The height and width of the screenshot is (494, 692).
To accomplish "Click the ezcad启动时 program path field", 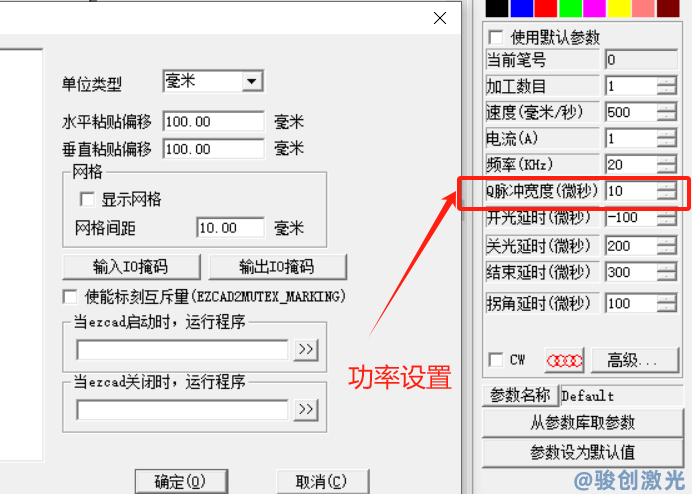I will coord(182,349).
